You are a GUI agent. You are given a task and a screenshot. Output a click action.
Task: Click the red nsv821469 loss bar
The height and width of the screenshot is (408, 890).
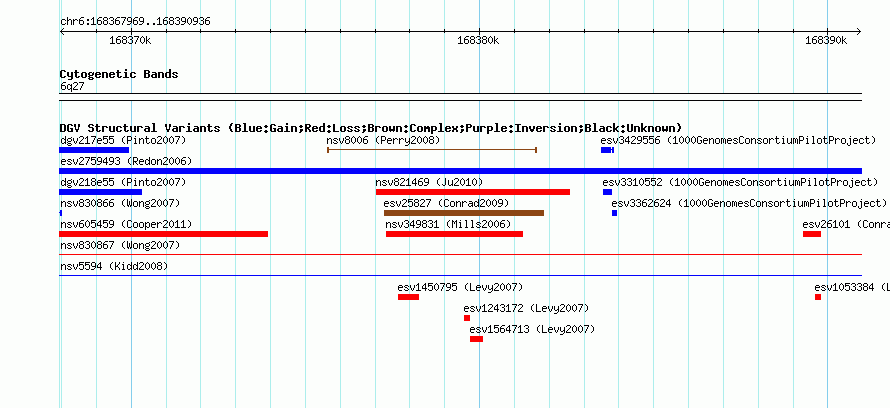point(473,192)
